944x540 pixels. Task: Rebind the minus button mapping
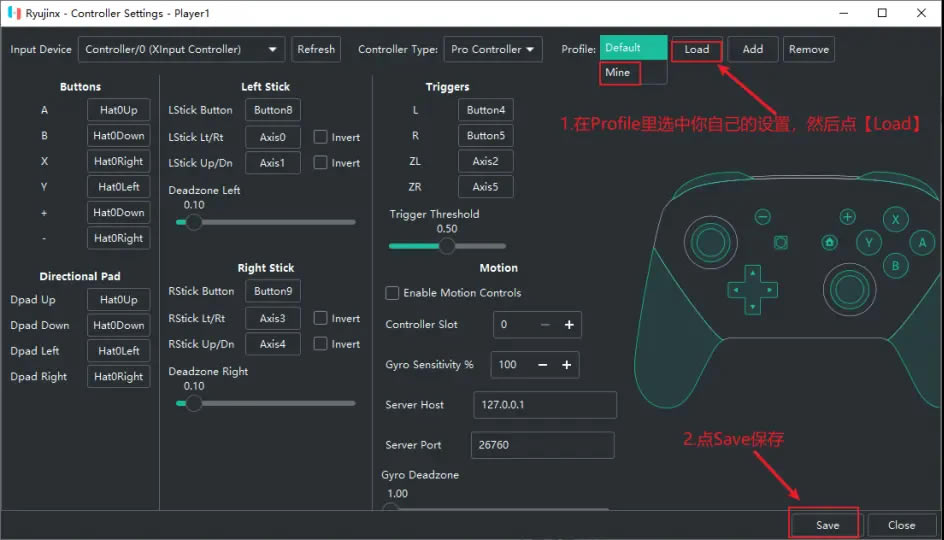point(119,238)
